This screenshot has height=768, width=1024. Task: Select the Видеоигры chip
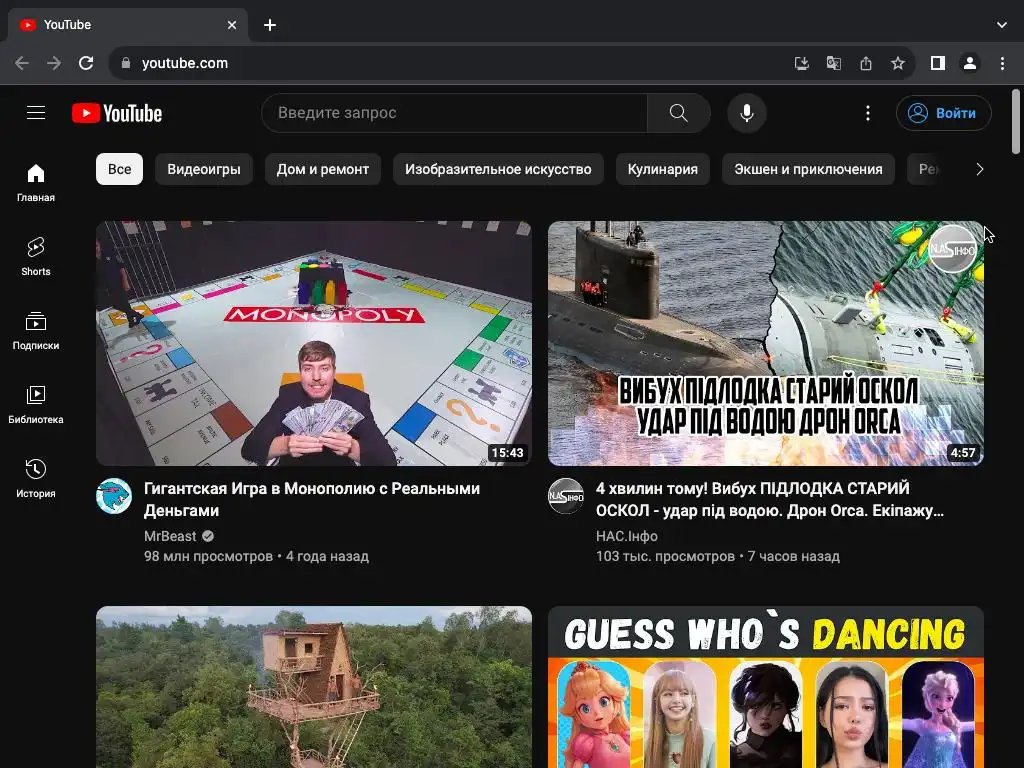[204, 169]
